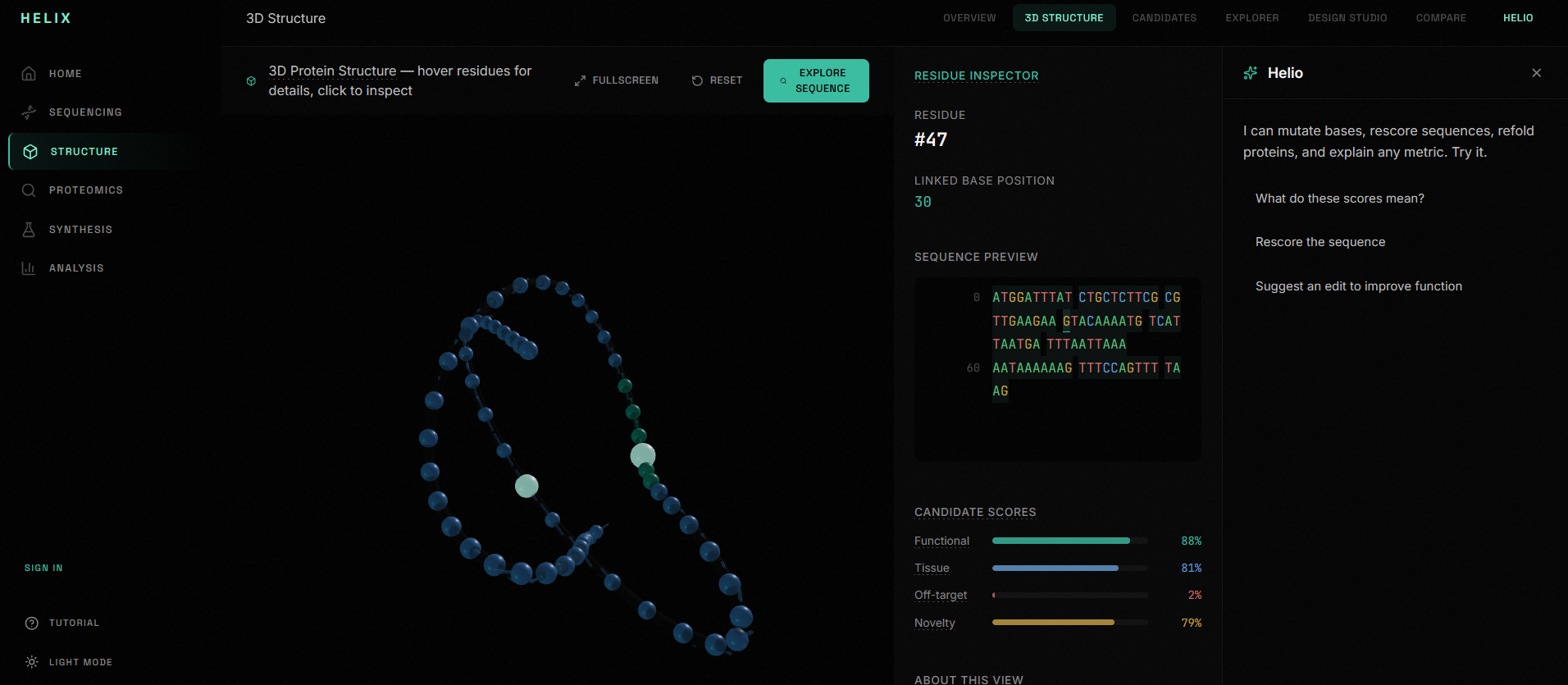Switch to the Explorer tab
The height and width of the screenshot is (685, 1568).
click(x=1251, y=18)
